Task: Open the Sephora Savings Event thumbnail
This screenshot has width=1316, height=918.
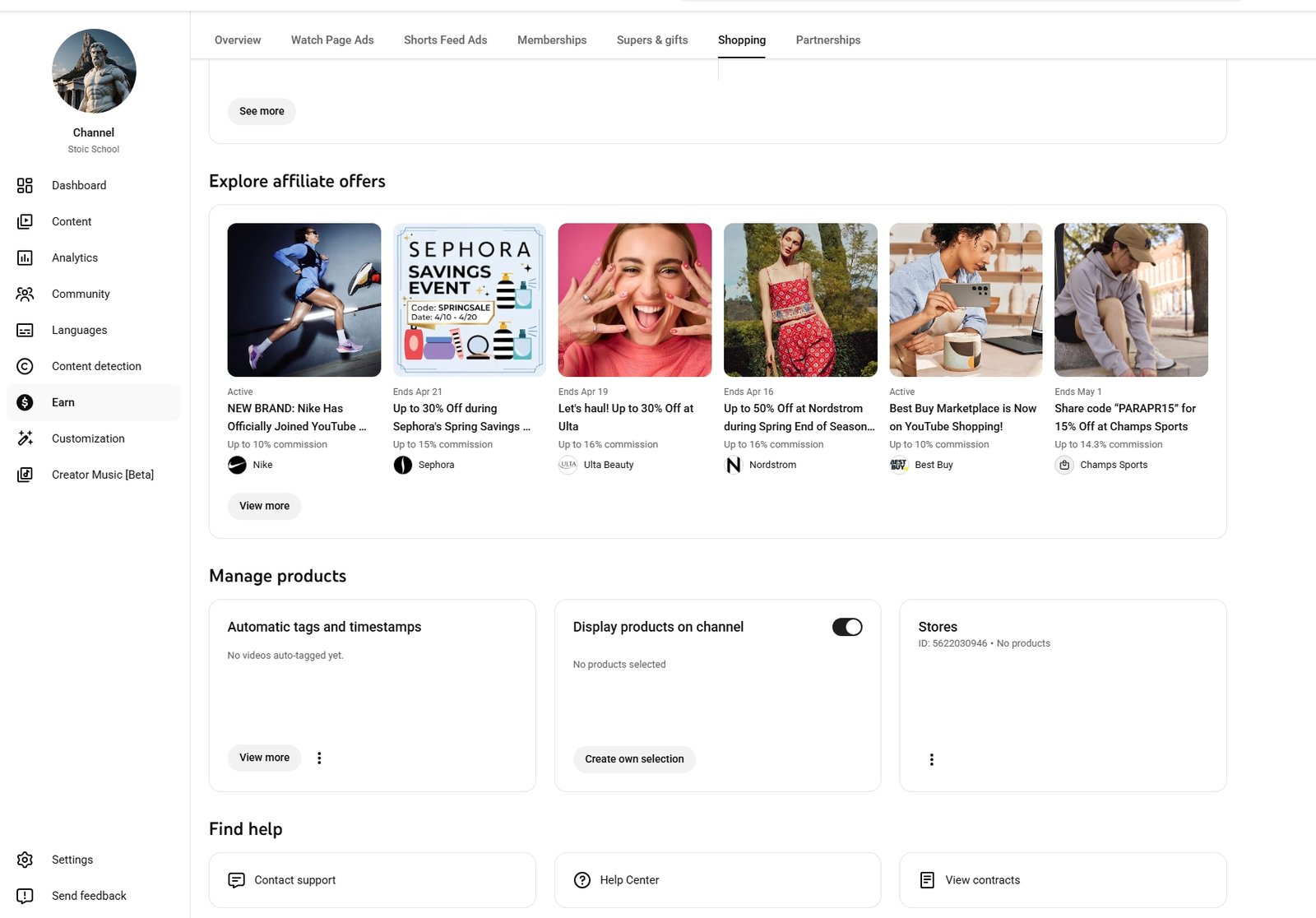Action: tap(469, 299)
